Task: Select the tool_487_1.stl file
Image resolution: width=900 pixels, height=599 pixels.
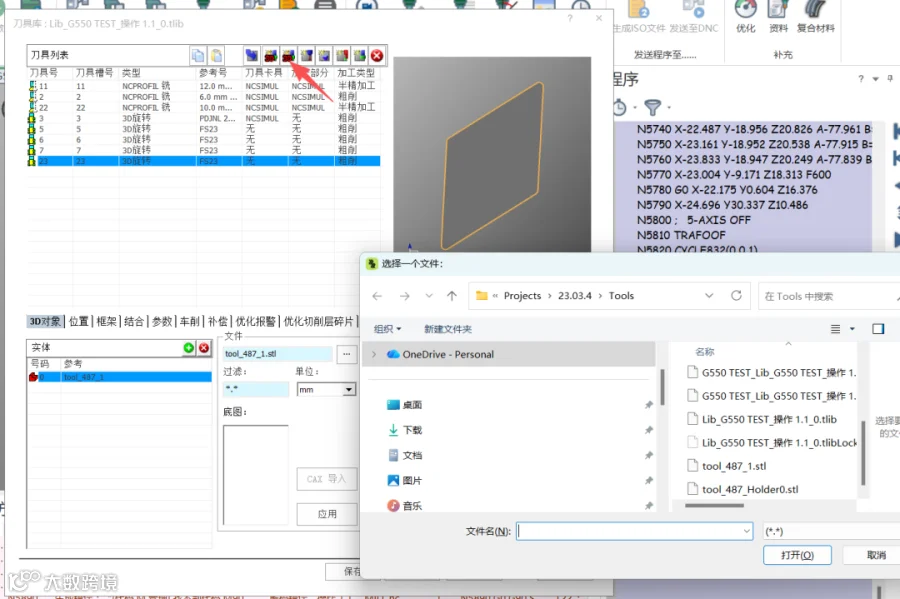Action: [x=734, y=466]
